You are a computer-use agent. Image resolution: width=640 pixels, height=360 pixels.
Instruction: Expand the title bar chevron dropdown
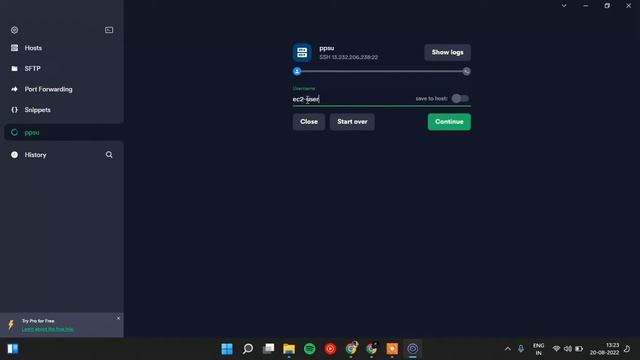pyautogui.click(x=564, y=6)
